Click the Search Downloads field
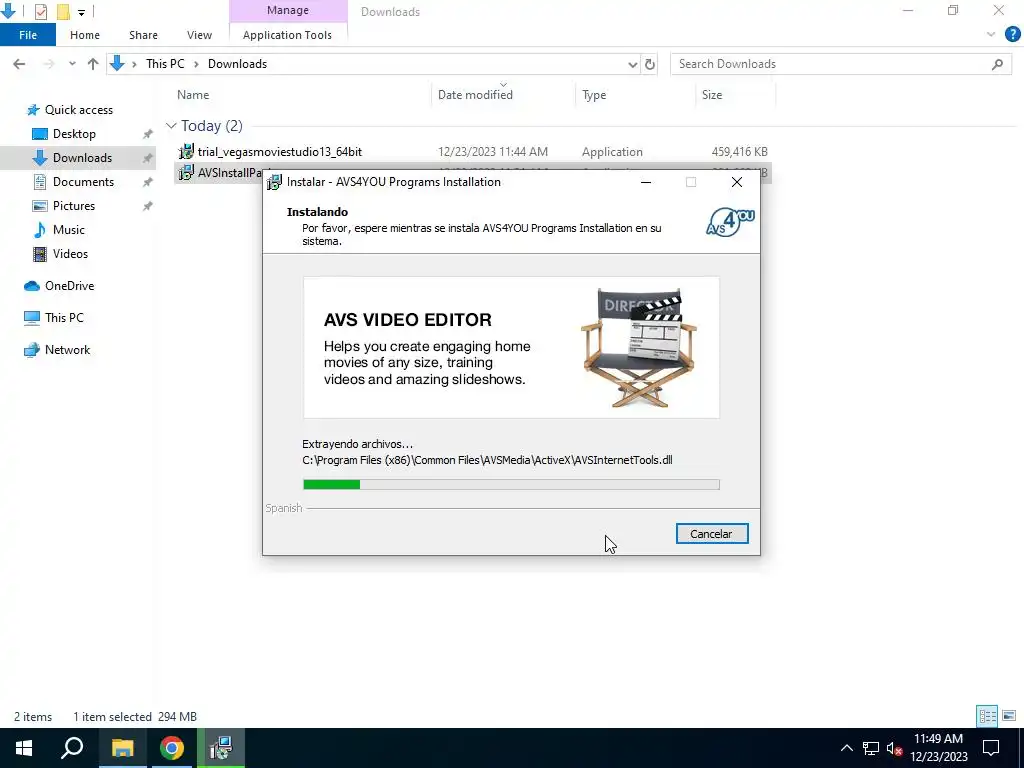 tap(841, 64)
